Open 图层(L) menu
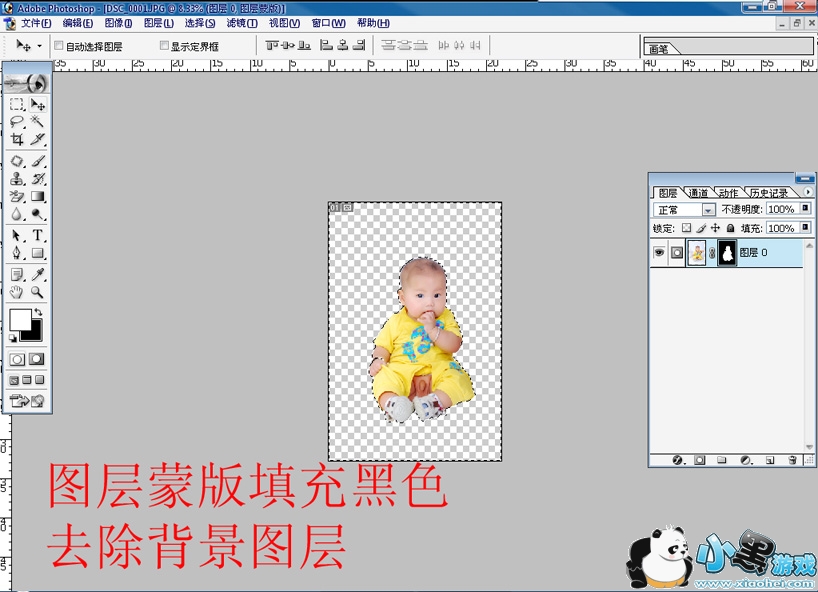The width and height of the screenshot is (818, 592). [159, 23]
